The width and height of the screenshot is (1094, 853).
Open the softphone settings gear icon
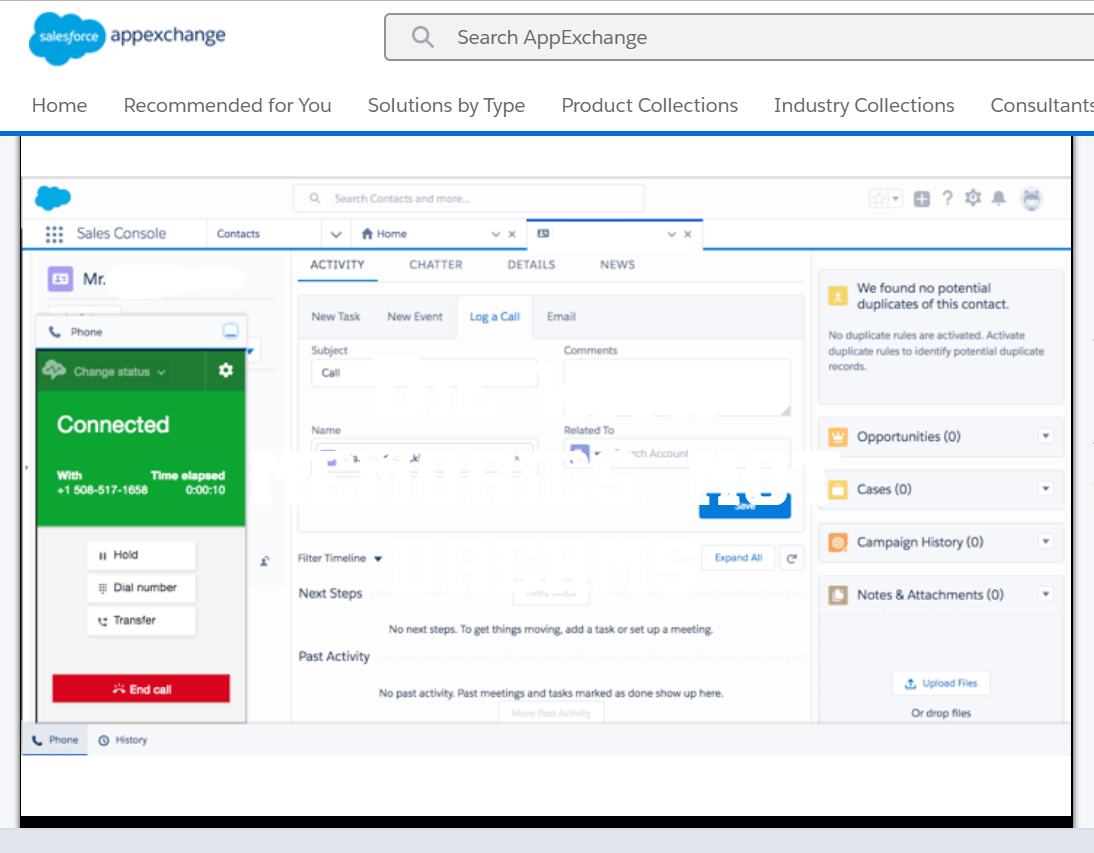click(225, 370)
